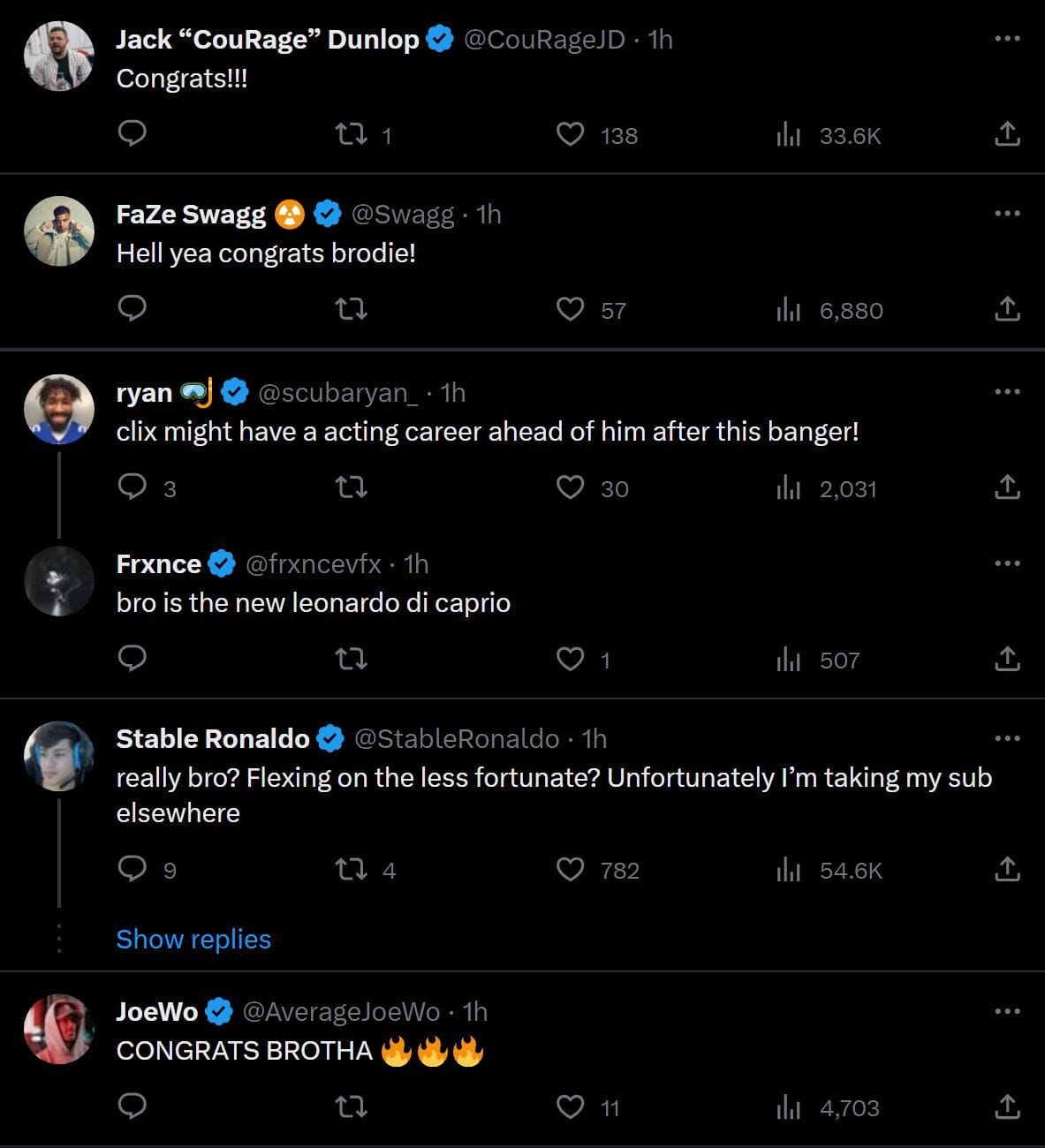Retweet Jack CouRage Dunlop's reply
This screenshot has width=1045, height=1148.
(x=352, y=134)
